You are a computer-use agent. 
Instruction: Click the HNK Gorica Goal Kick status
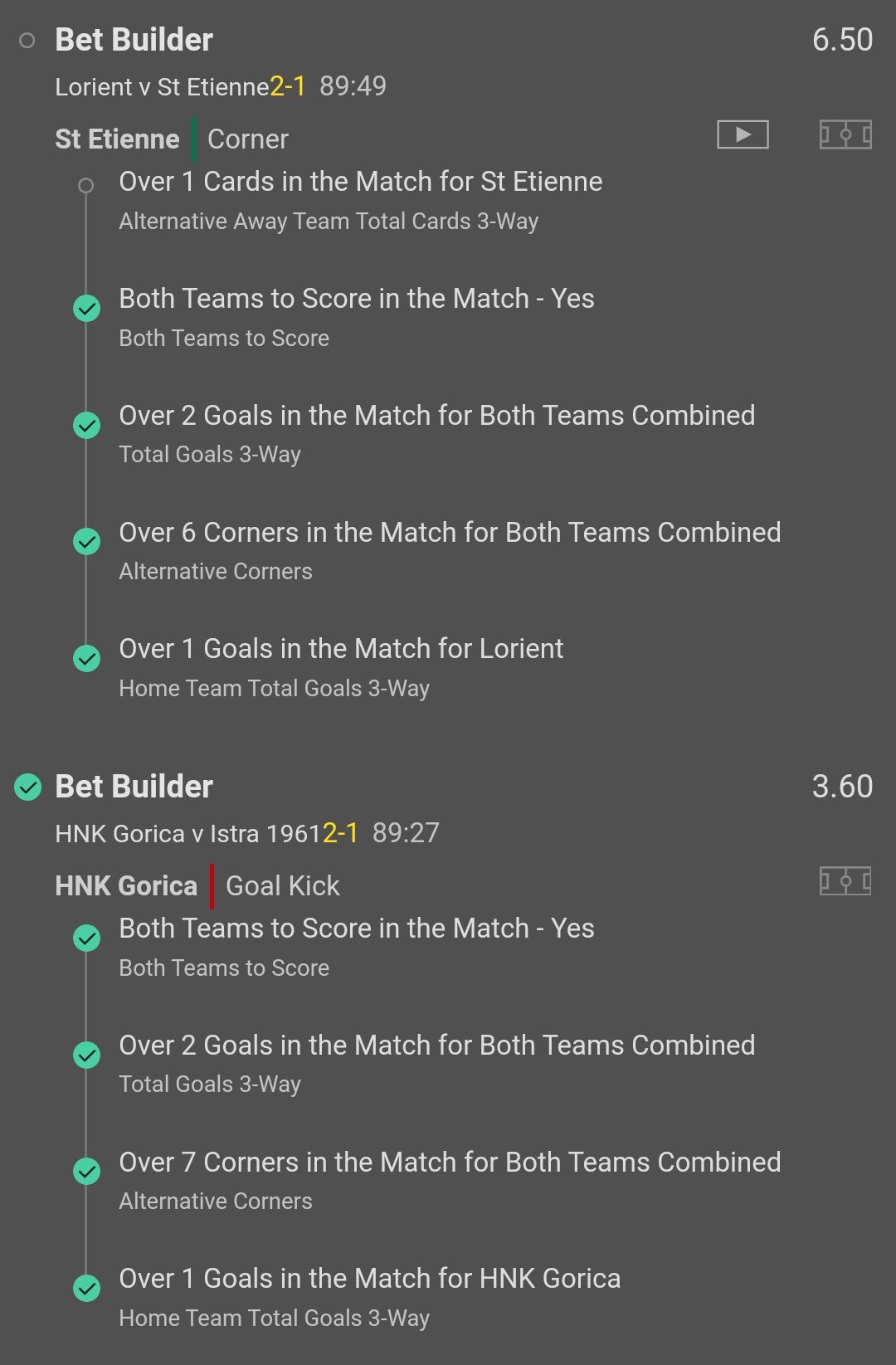coord(282,886)
